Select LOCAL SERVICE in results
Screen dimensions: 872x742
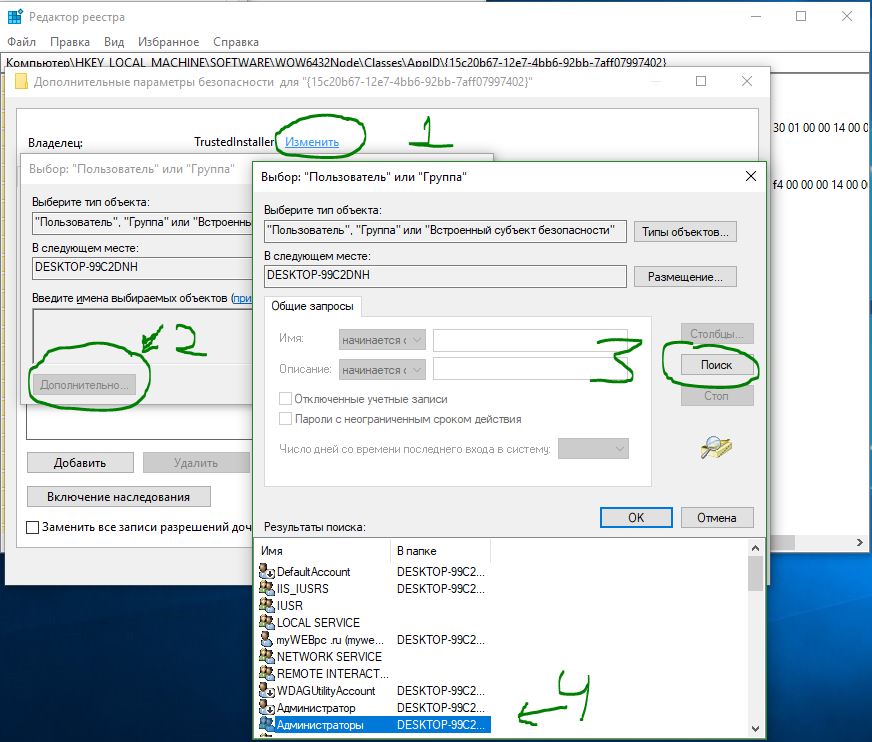(318, 622)
